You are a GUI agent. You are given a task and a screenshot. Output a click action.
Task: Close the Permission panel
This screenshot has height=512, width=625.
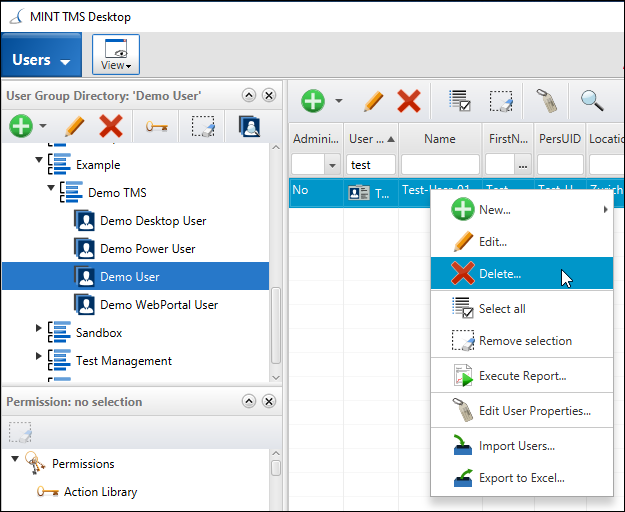click(x=269, y=401)
